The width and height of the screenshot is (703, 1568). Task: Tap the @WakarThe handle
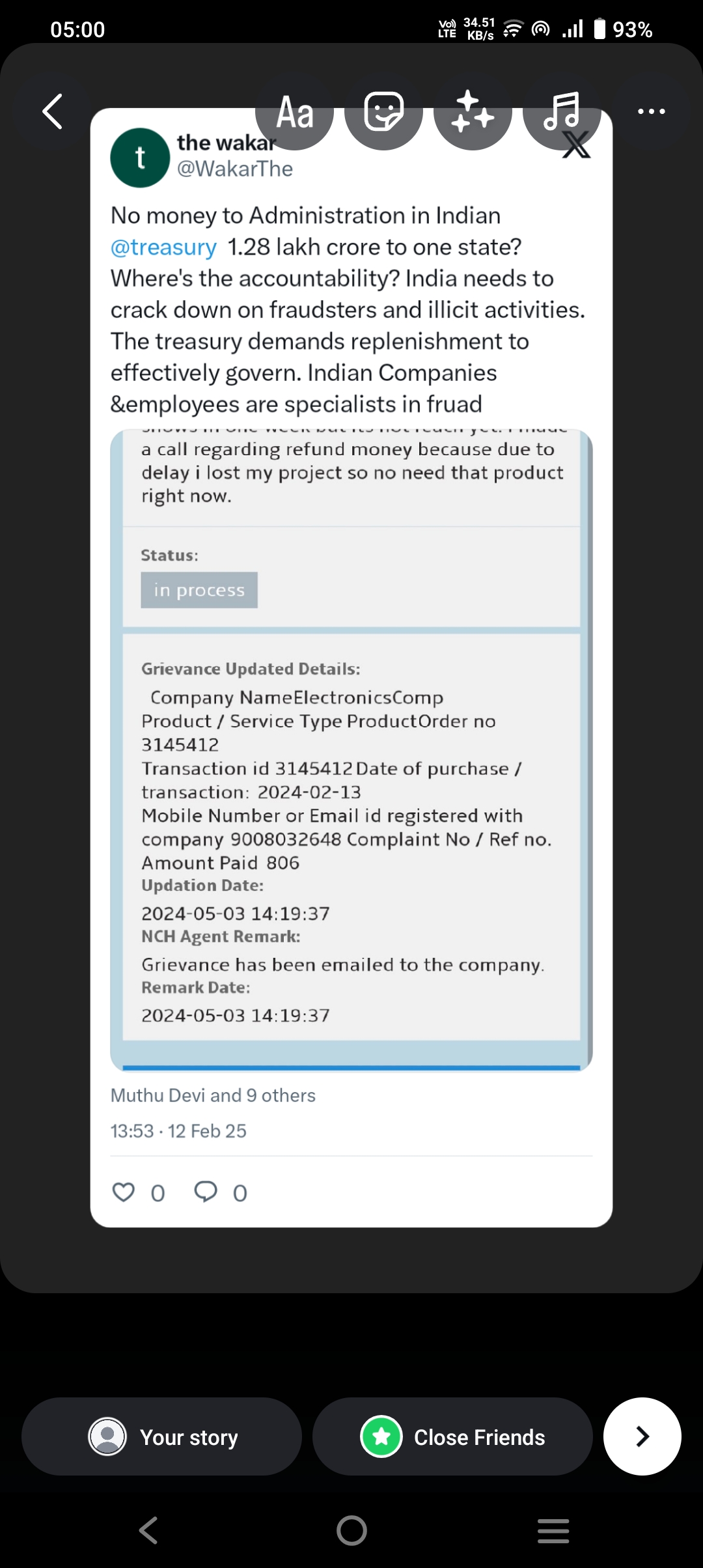(235, 169)
